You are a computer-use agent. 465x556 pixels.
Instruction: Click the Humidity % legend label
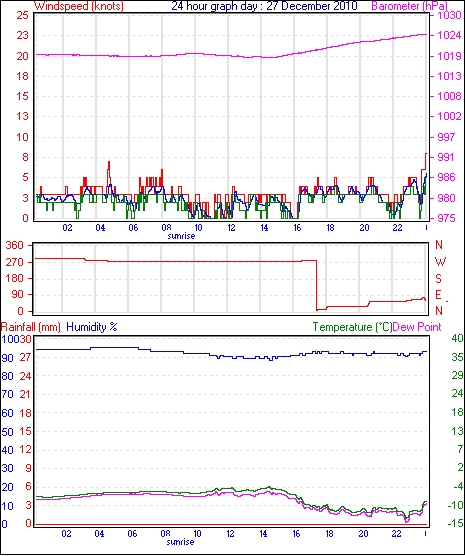pyautogui.click(x=92, y=327)
